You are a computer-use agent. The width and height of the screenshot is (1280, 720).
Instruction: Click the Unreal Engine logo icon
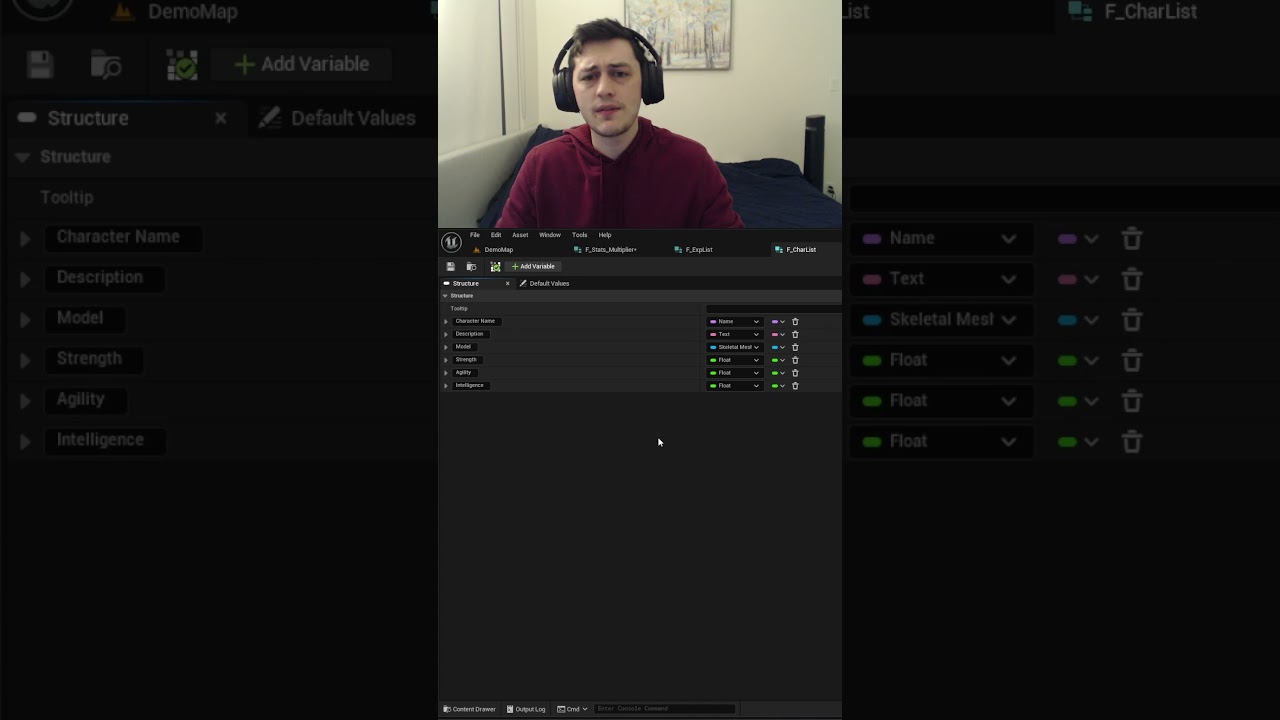click(x=451, y=242)
